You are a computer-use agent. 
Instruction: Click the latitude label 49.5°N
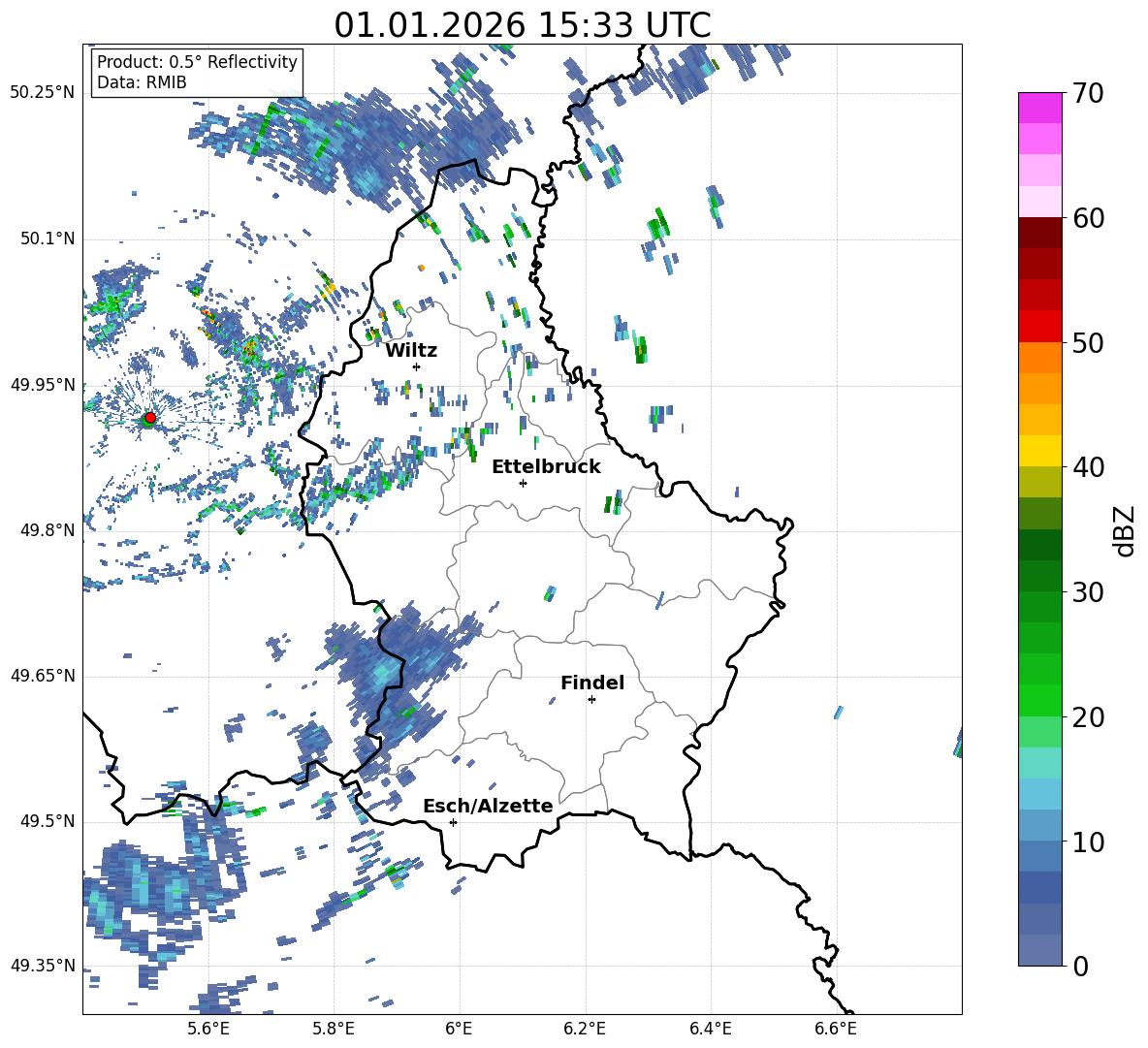(48, 821)
